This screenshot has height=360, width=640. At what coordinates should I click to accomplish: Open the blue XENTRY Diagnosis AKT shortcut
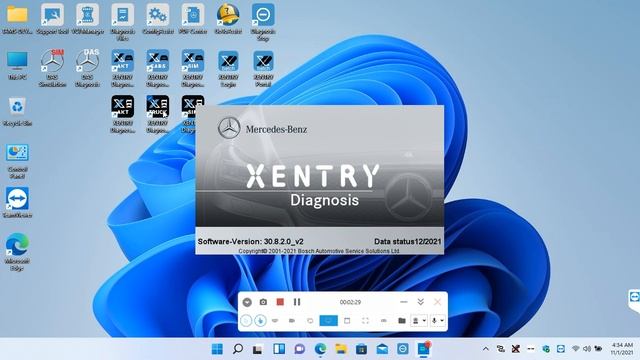coord(122,68)
